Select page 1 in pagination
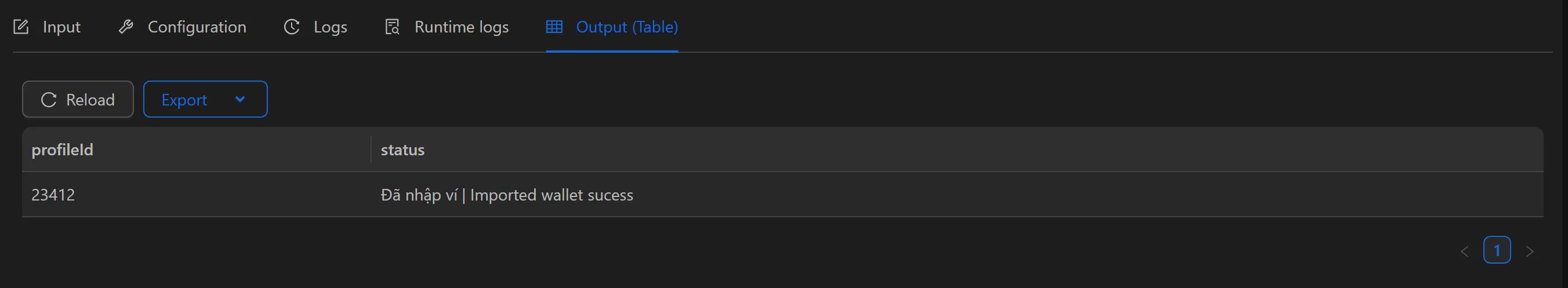Viewport: 1568px width, 288px height. point(1496,250)
